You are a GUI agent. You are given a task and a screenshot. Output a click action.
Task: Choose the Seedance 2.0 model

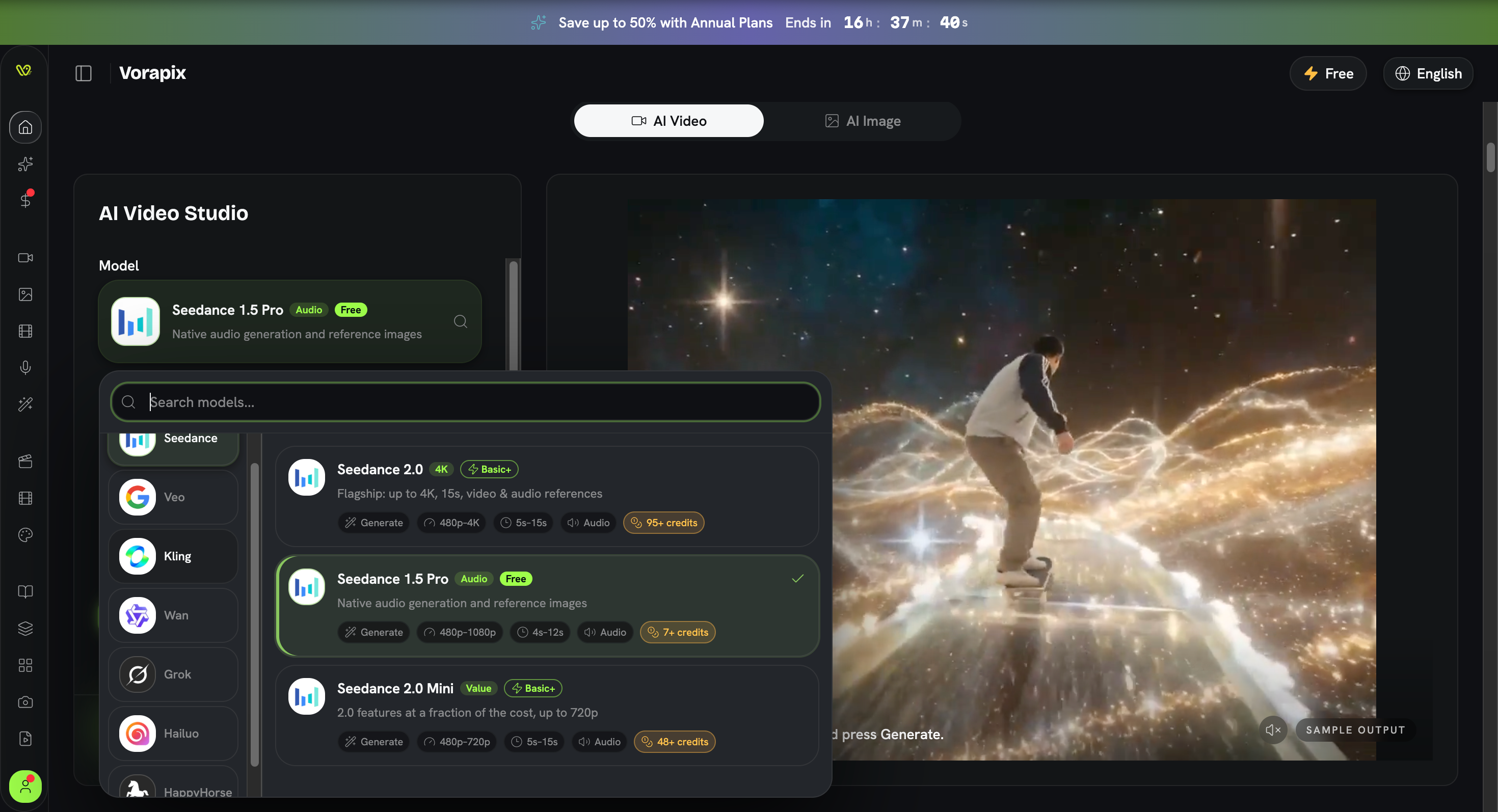coord(547,496)
